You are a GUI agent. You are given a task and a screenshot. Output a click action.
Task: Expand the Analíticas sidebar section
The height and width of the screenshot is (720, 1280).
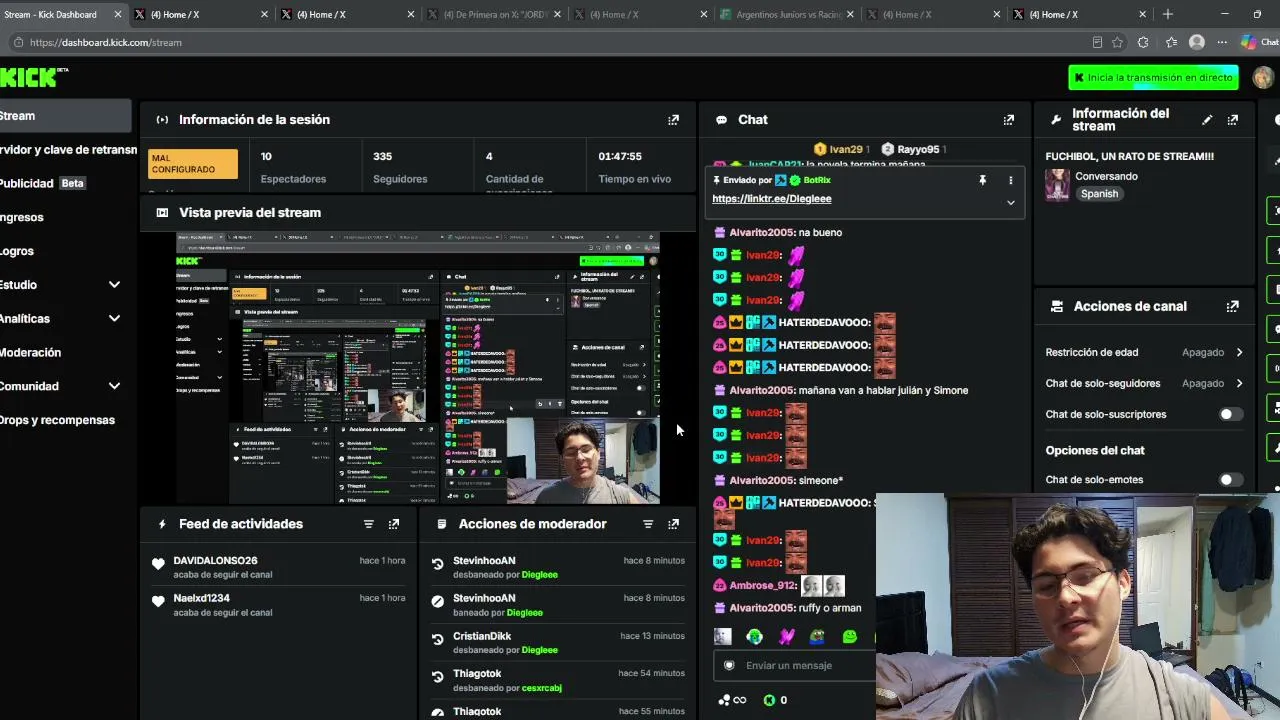114,319
